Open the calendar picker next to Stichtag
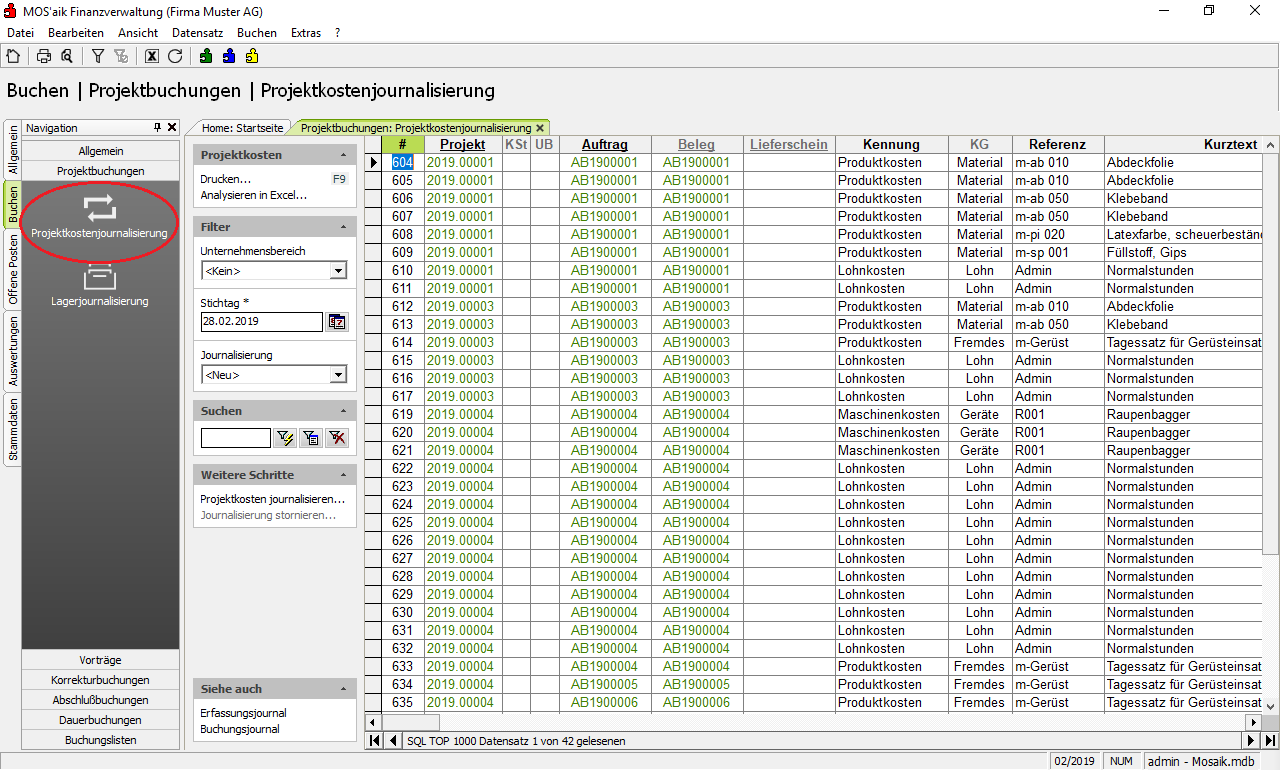Image resolution: width=1280 pixels, height=770 pixels. click(x=337, y=322)
